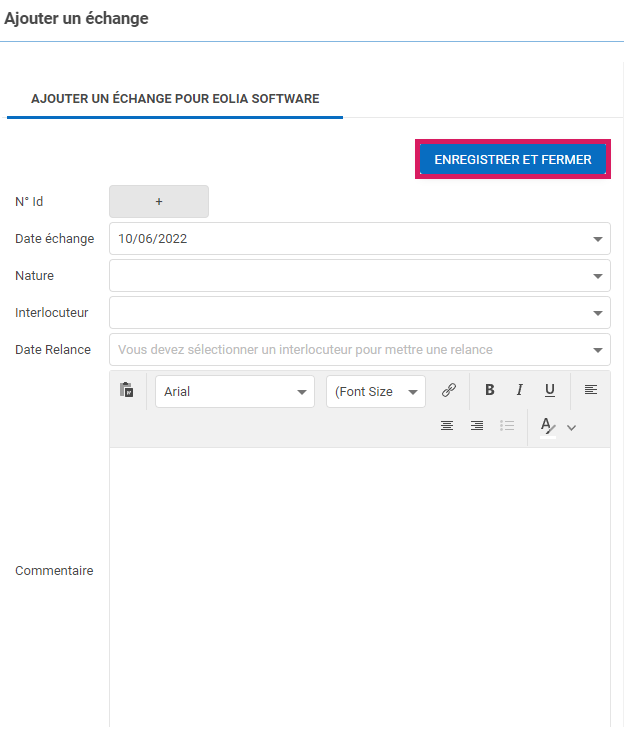The image size is (624, 747).
Task: Open the Font Size dropdown
Action: tap(376, 392)
